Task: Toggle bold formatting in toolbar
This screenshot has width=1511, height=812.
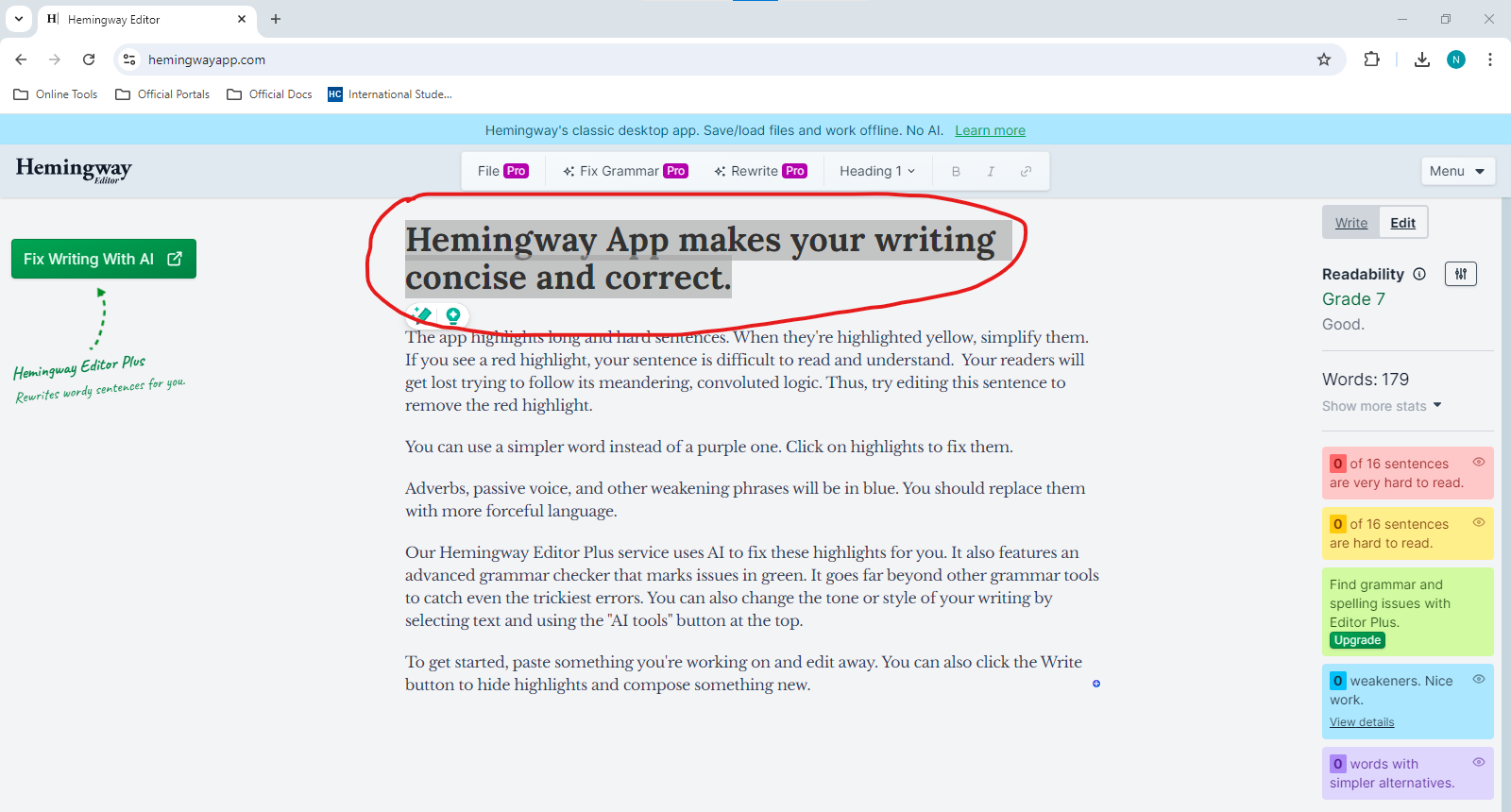Action: (956, 171)
